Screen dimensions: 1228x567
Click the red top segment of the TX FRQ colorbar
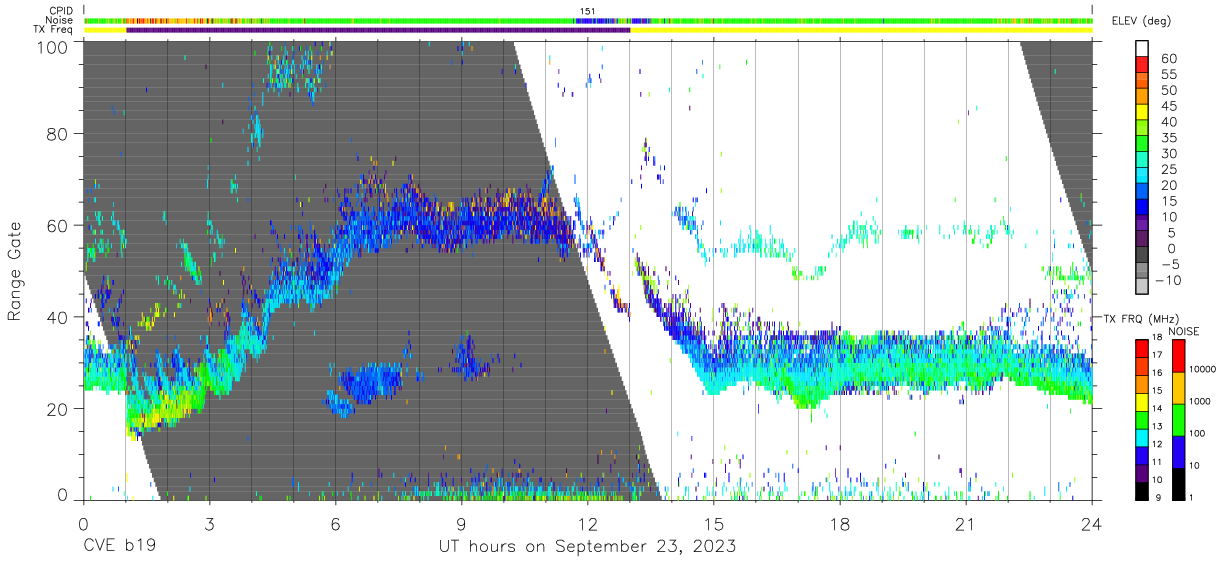(1142, 348)
